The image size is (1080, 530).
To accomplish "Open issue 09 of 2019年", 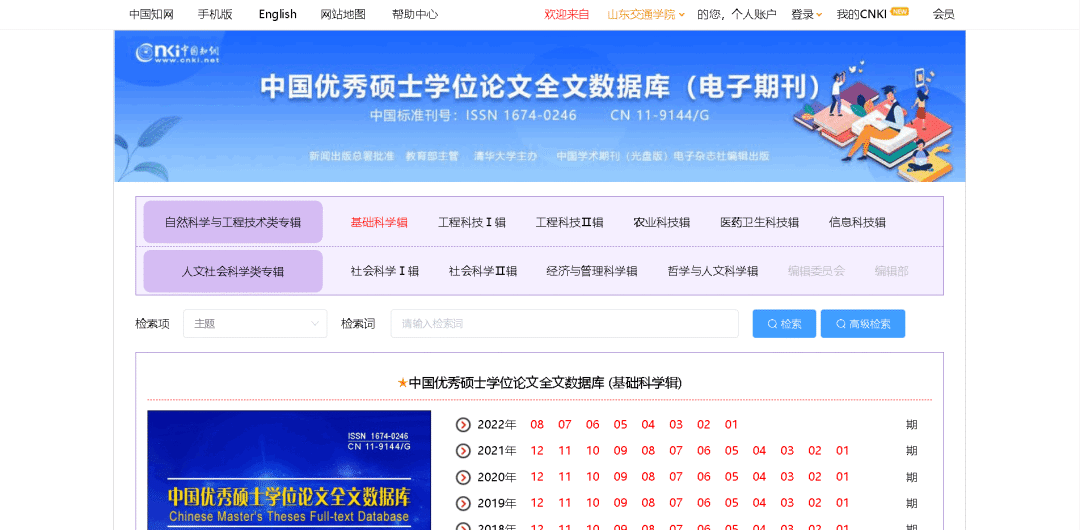I will pyautogui.click(x=621, y=503).
